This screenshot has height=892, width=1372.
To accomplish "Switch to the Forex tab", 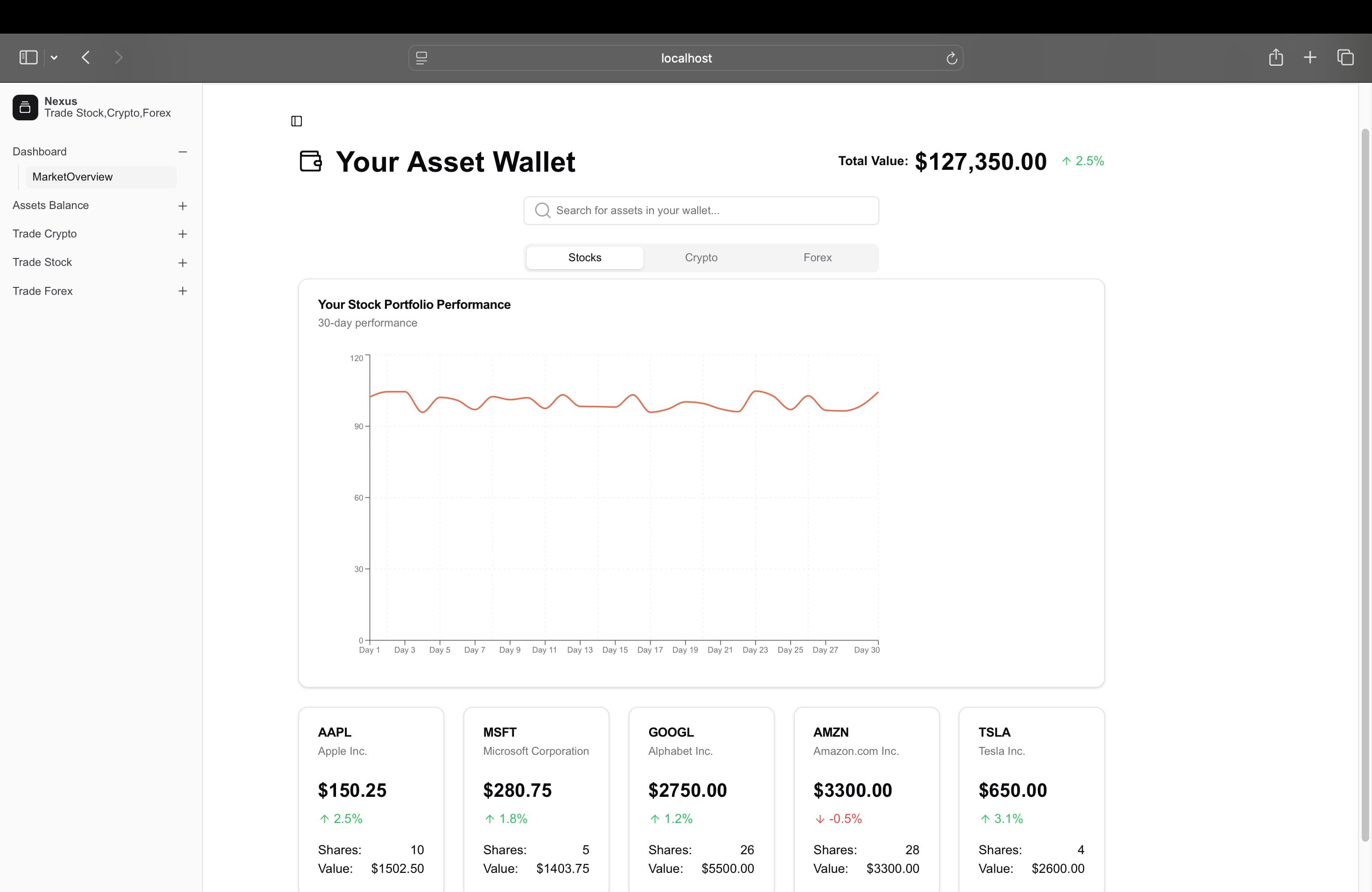I will (x=818, y=258).
